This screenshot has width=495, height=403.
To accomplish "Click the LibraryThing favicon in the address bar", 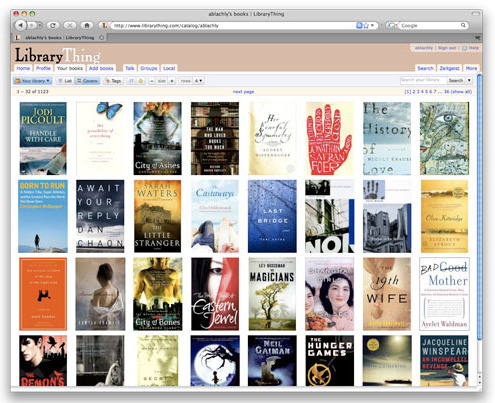I will point(105,25).
